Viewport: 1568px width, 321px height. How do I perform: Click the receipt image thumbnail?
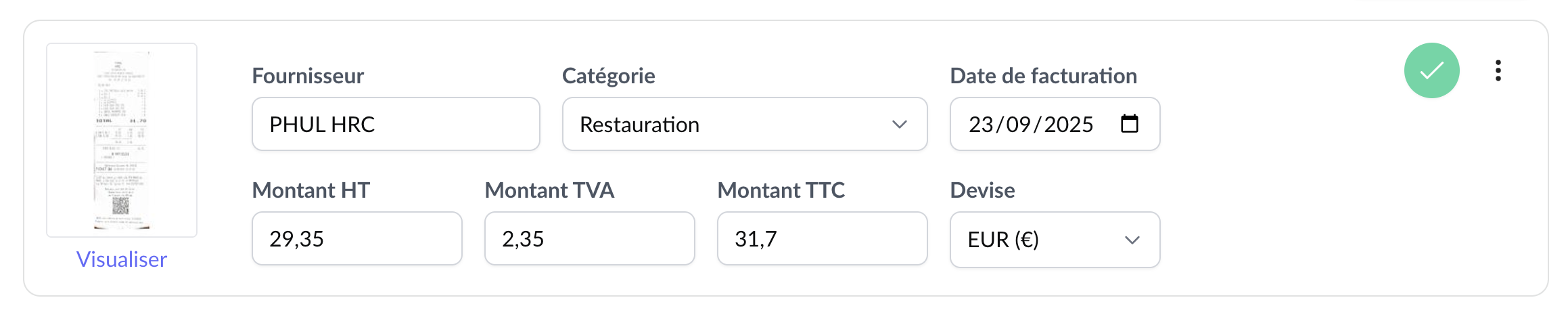point(122,140)
